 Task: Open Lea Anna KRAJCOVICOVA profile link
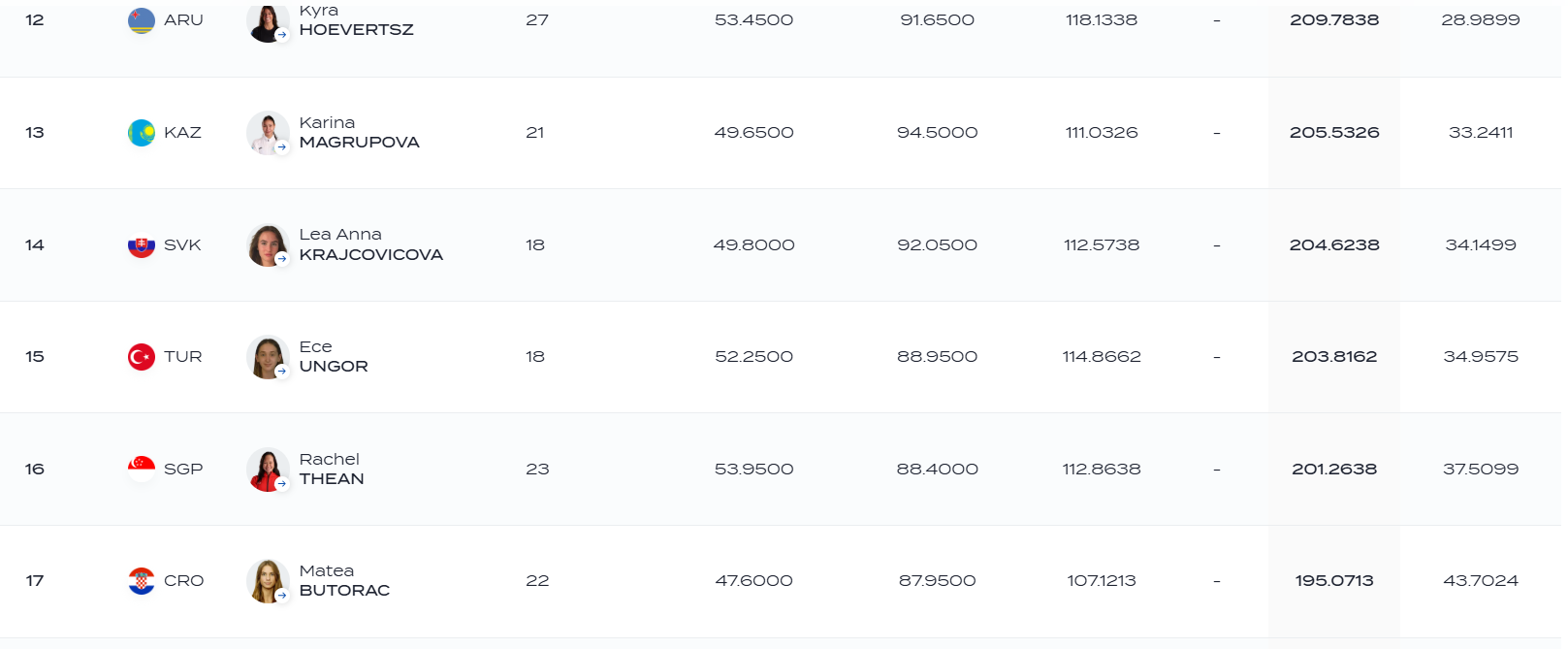(x=370, y=244)
